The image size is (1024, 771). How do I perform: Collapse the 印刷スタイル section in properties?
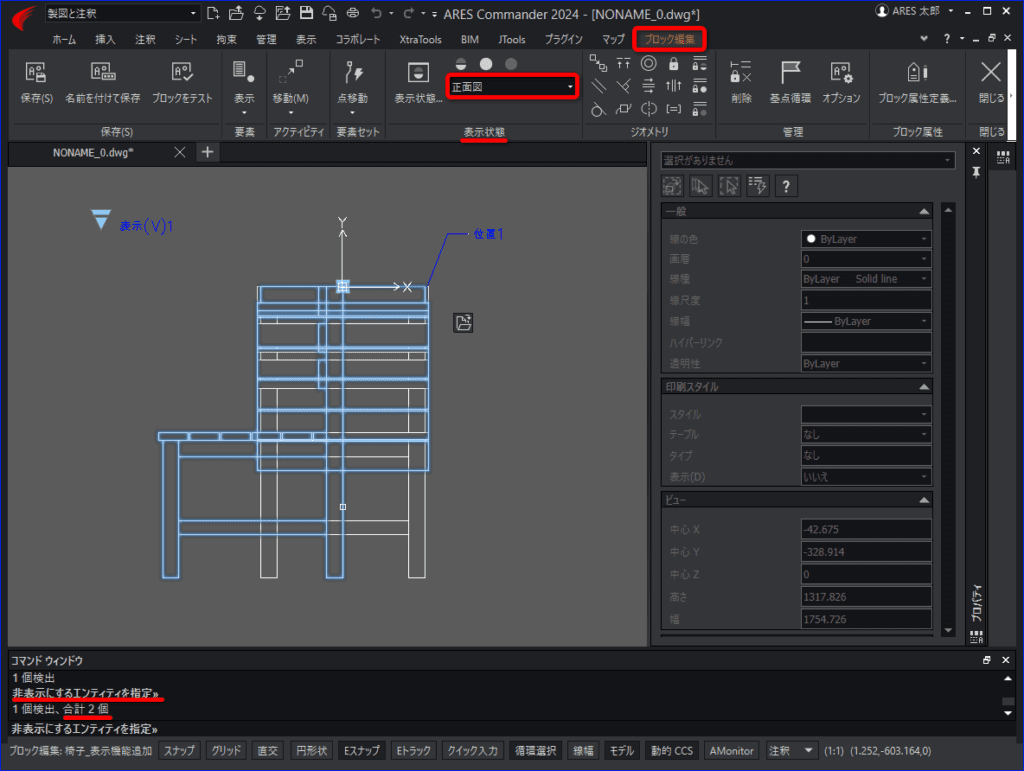(923, 387)
